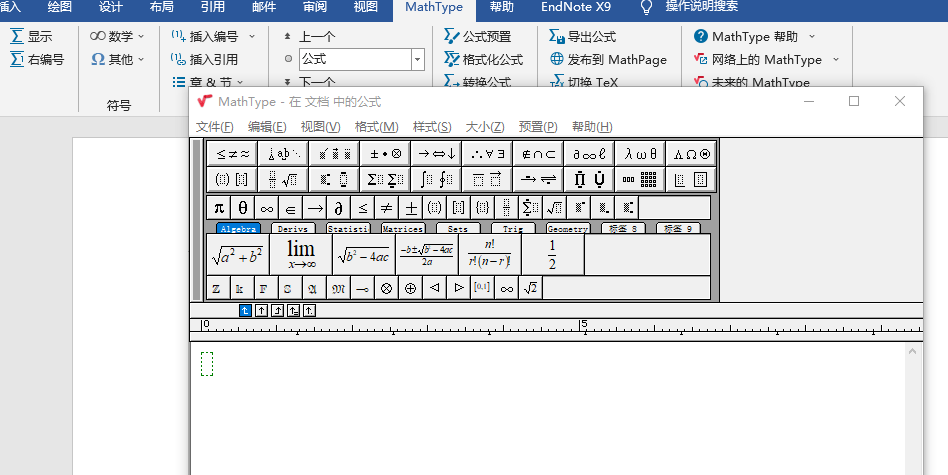Viewport: 948px width, 475px height.
Task: Open the arrow symbols palette (→⇔↓)
Action: coord(436,153)
